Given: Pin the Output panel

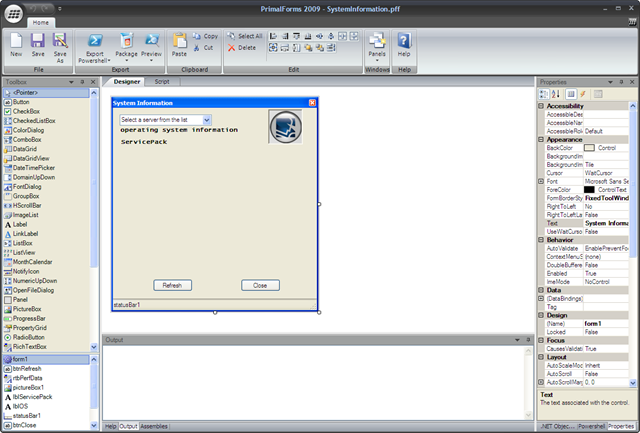Looking at the screenshot, I should 528,340.
